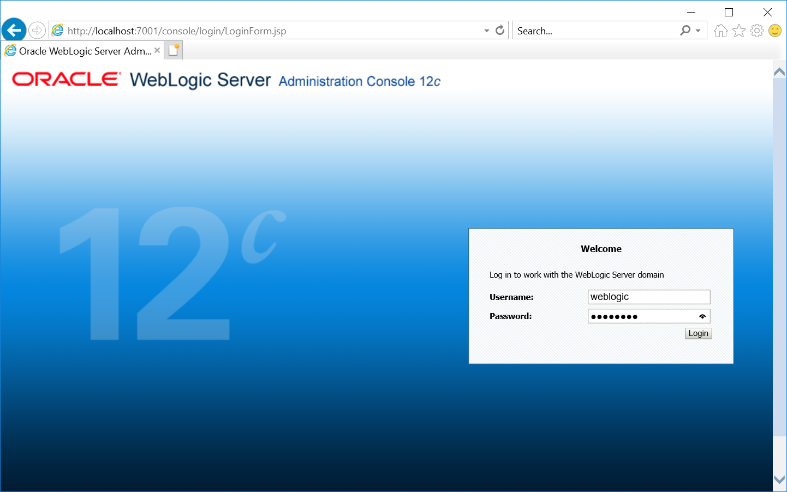Click the ORACLE logo
The height and width of the screenshot is (492, 787).
[x=66, y=79]
